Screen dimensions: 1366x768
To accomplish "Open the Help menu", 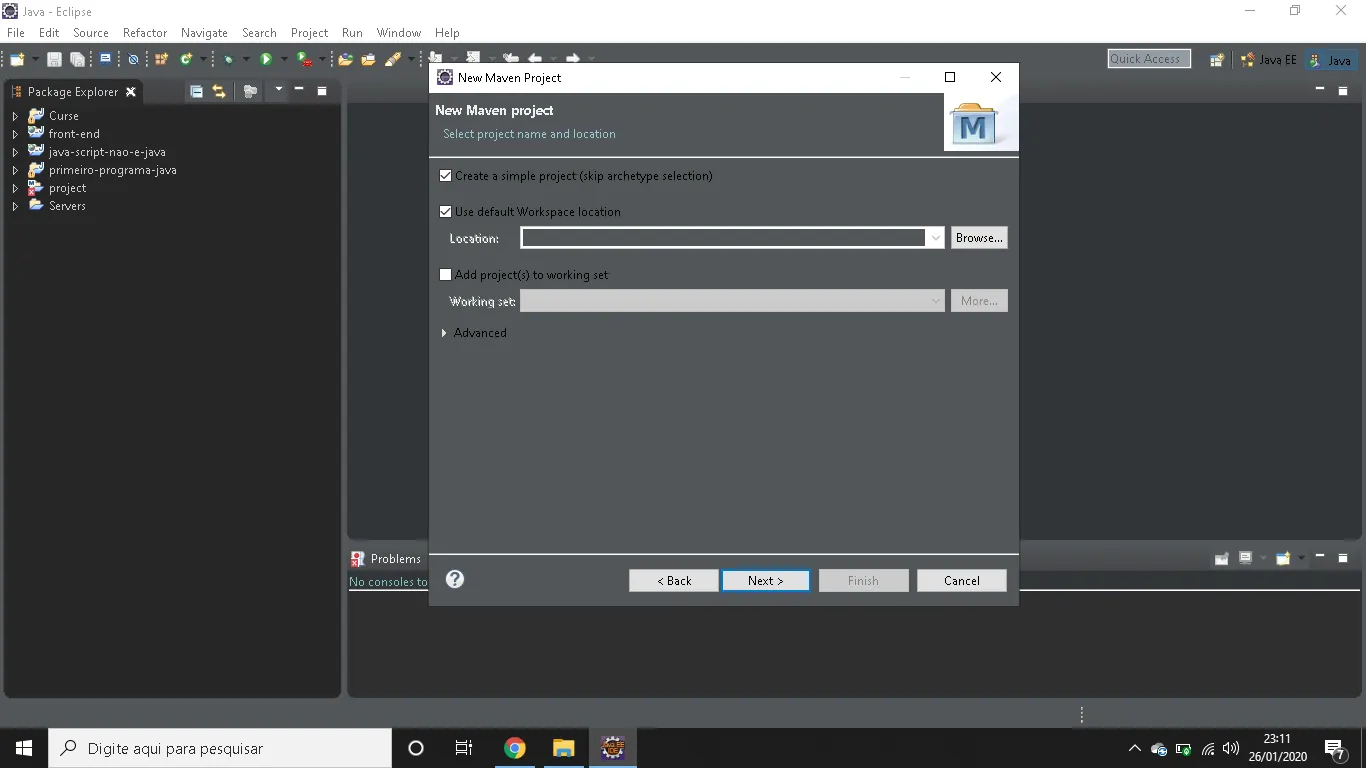I will point(447,33).
